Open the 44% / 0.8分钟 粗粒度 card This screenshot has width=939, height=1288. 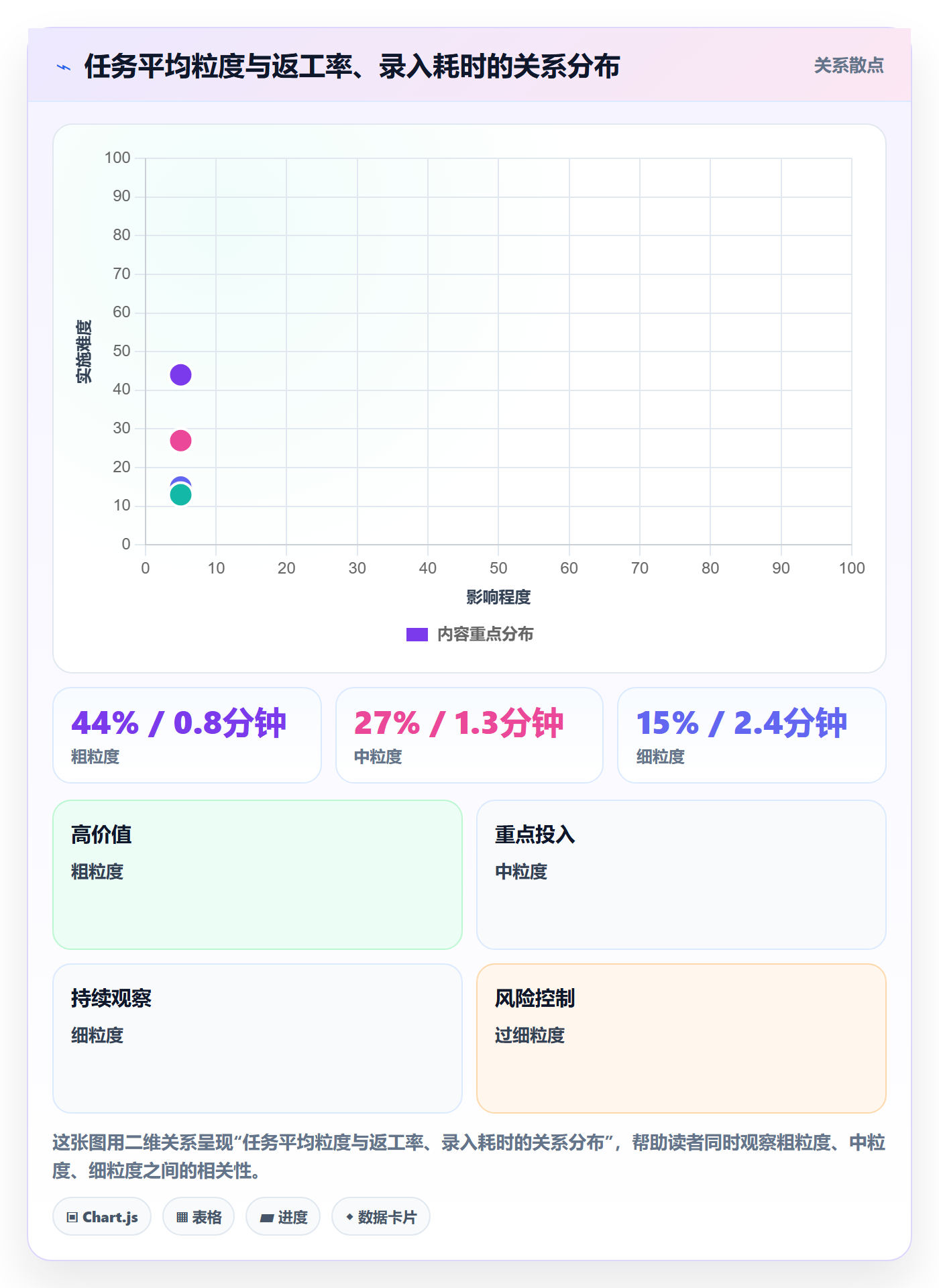point(187,735)
